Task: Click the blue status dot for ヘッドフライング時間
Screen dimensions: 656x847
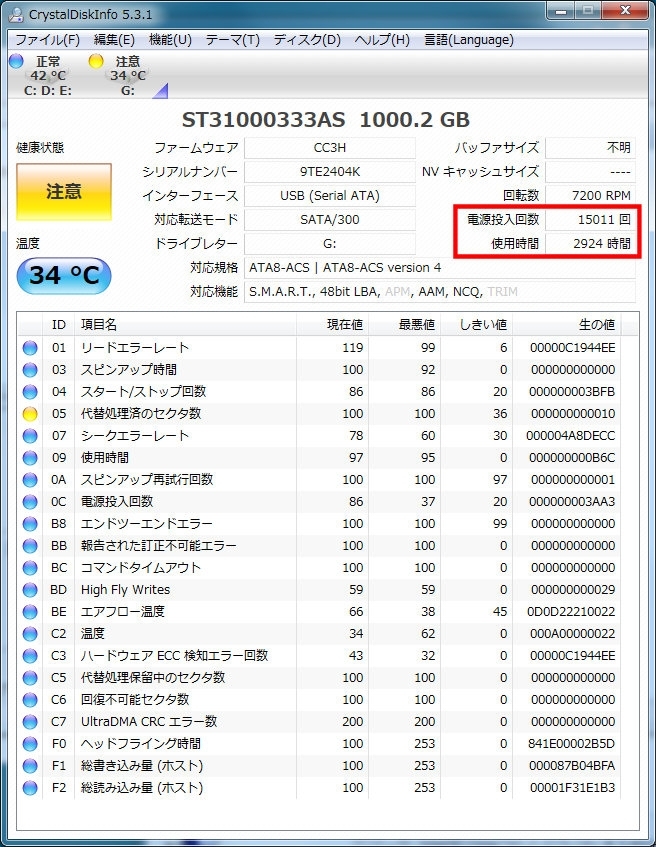Action: click(30, 744)
